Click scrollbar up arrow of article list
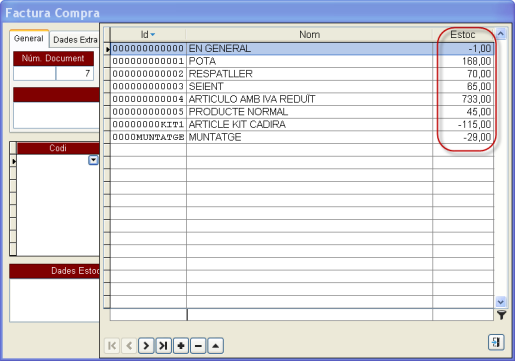 pos(501,33)
